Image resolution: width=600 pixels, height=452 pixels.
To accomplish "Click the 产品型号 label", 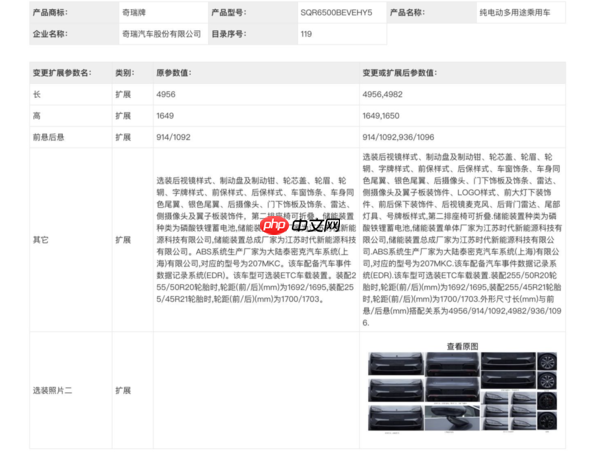I will coord(229,13).
